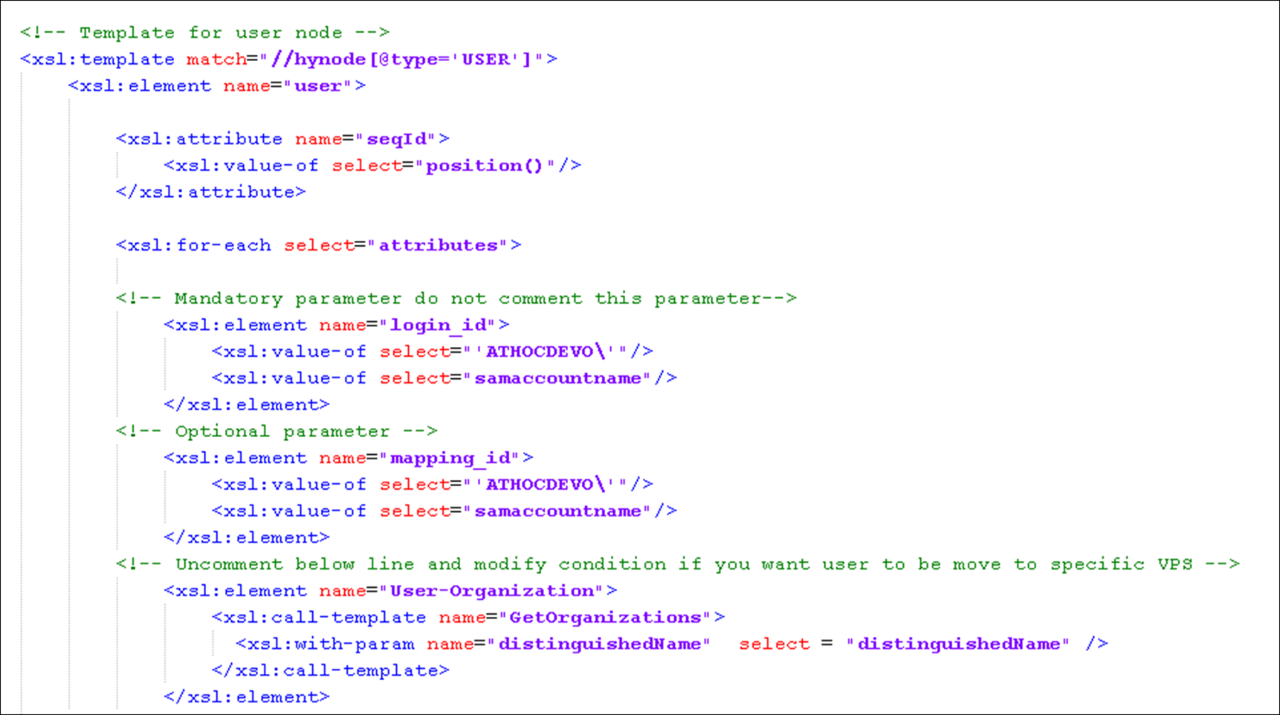Click the "Optional parameter" comment
The width and height of the screenshot is (1280, 715).
(x=277, y=431)
